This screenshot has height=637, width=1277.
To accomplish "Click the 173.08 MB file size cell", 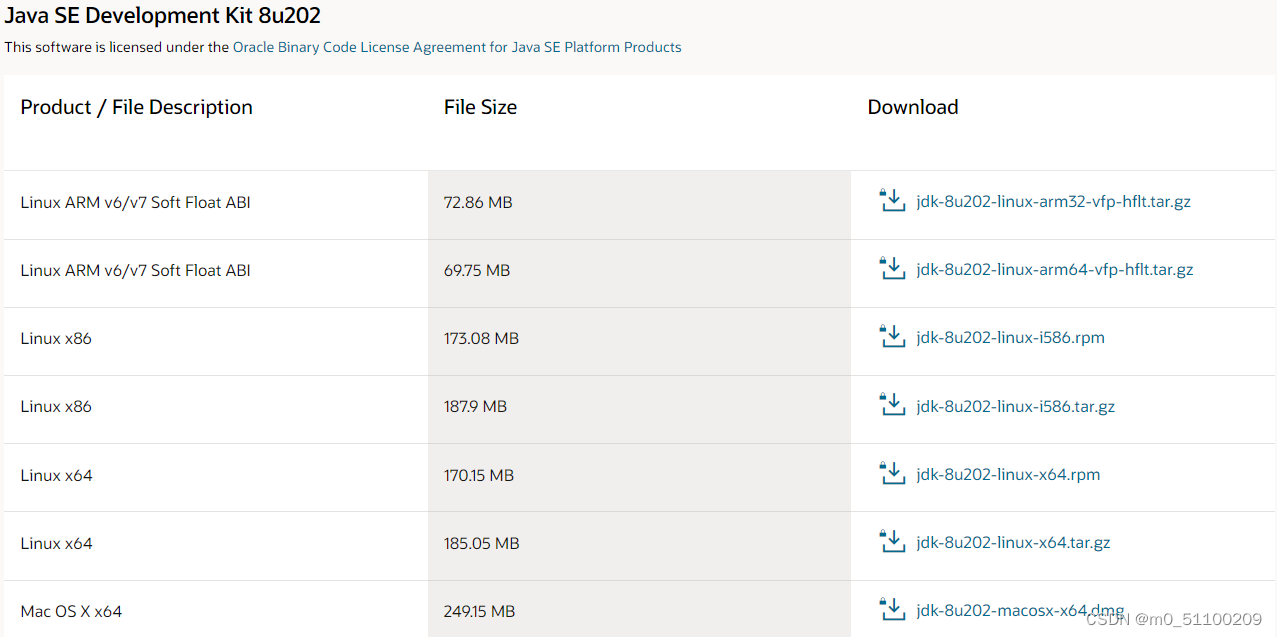I will (640, 341).
